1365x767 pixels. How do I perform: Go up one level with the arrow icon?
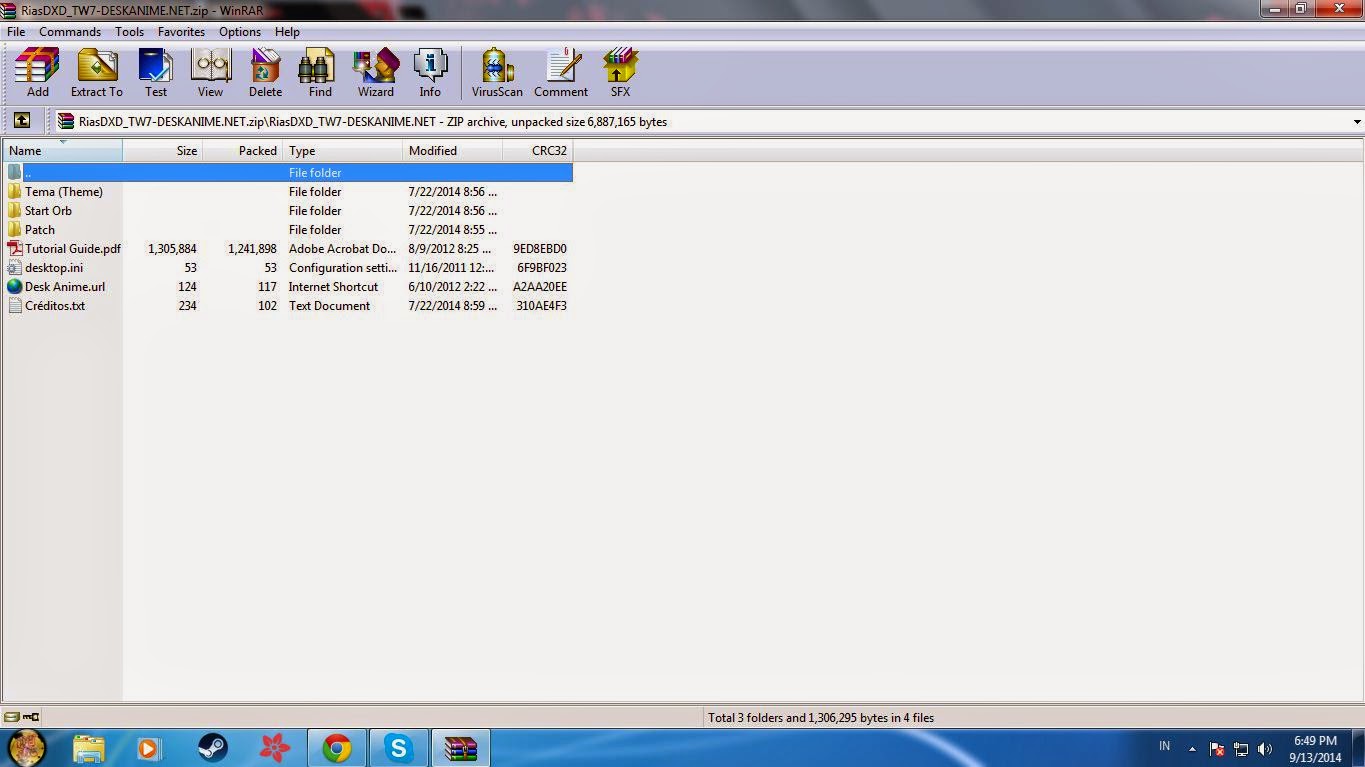point(21,121)
